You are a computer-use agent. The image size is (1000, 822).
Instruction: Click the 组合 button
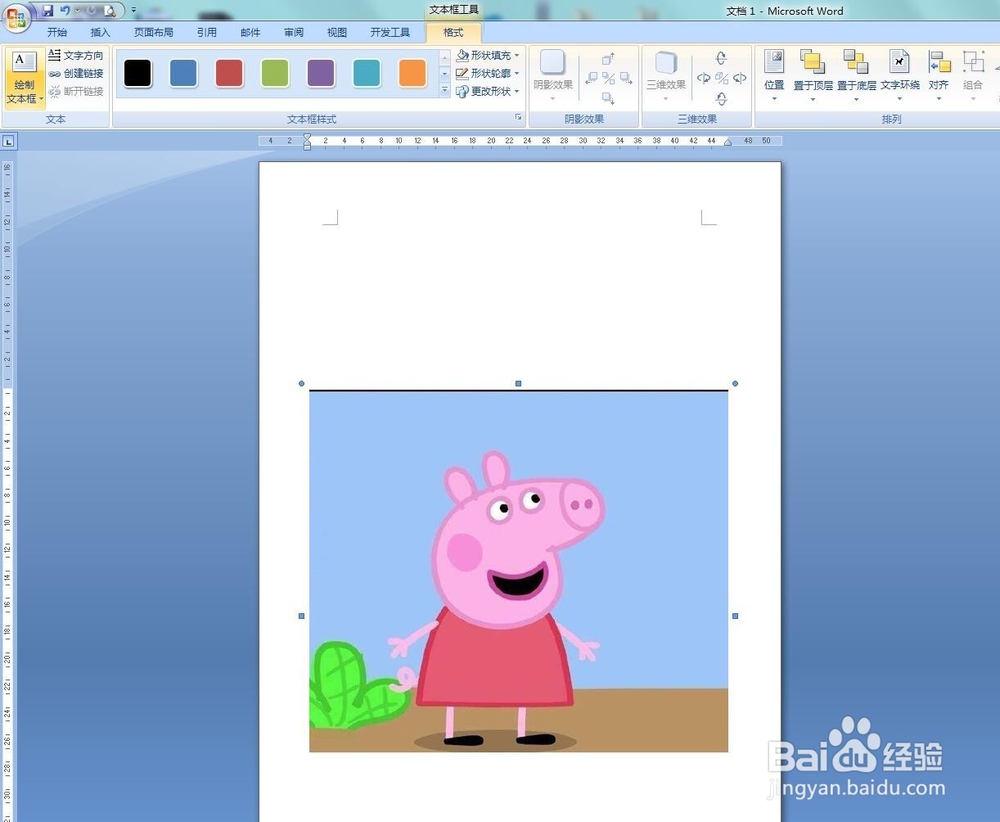pos(973,76)
